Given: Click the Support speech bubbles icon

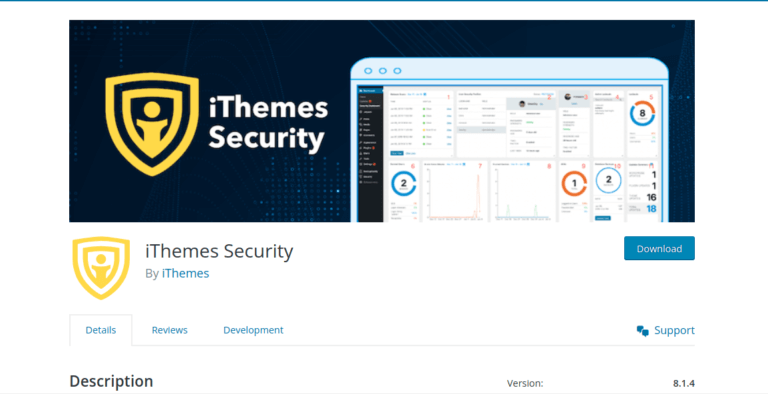Looking at the screenshot, I should 643,331.
